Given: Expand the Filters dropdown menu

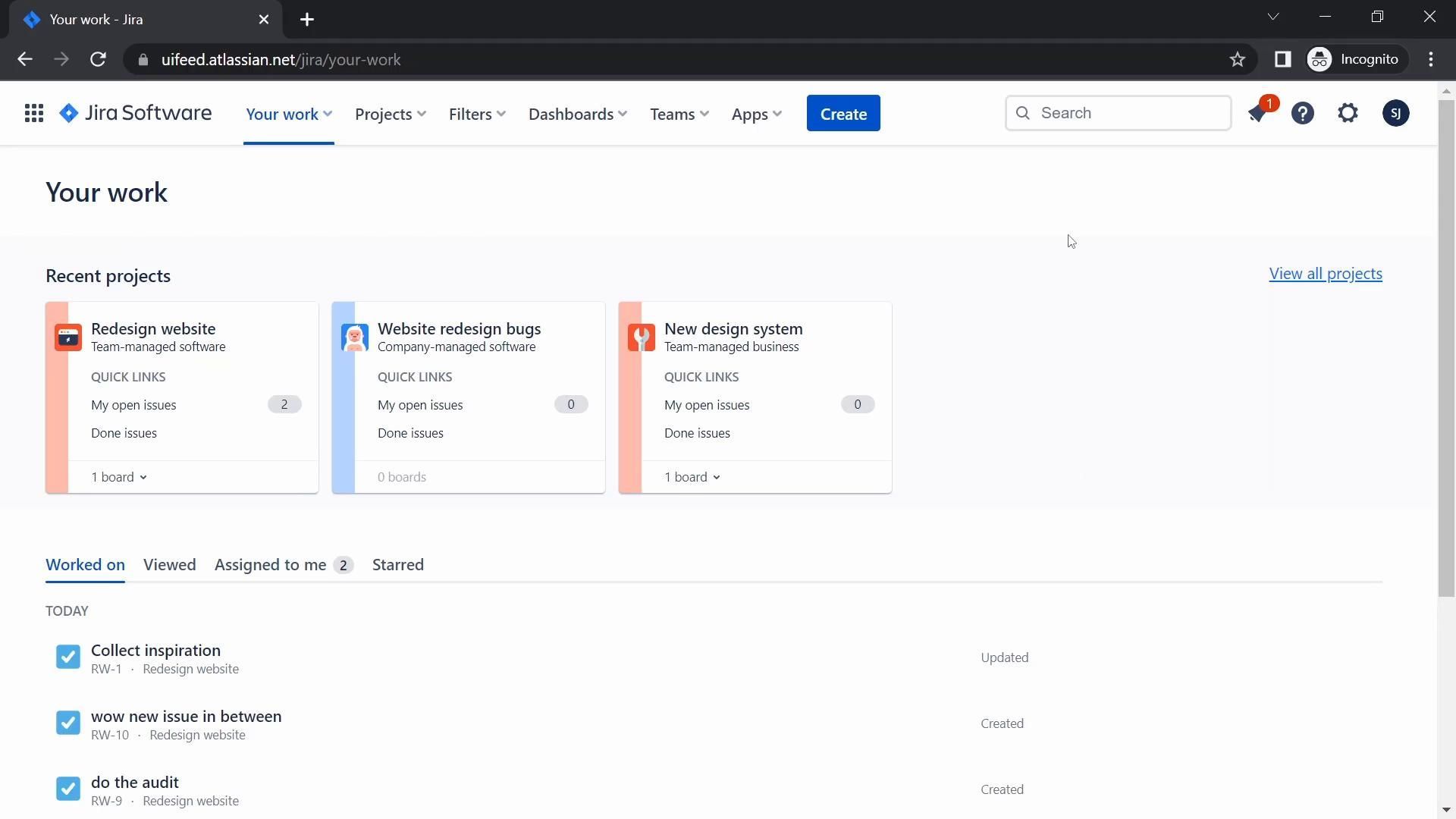Looking at the screenshot, I should [x=476, y=114].
